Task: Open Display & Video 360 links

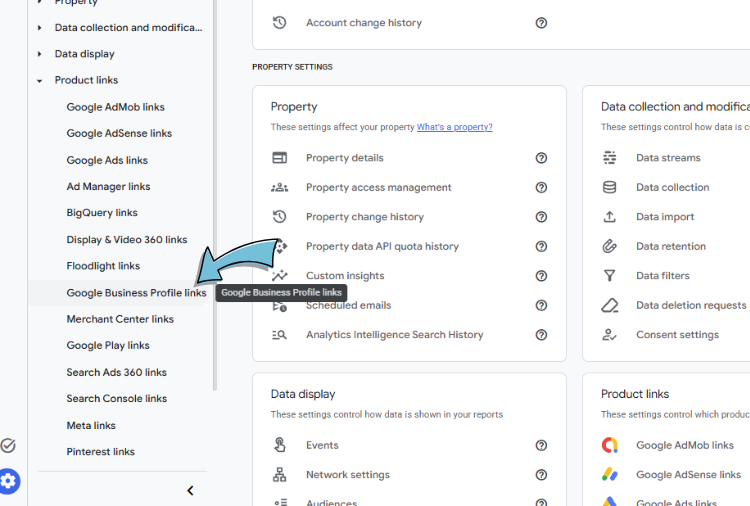Action: click(127, 240)
